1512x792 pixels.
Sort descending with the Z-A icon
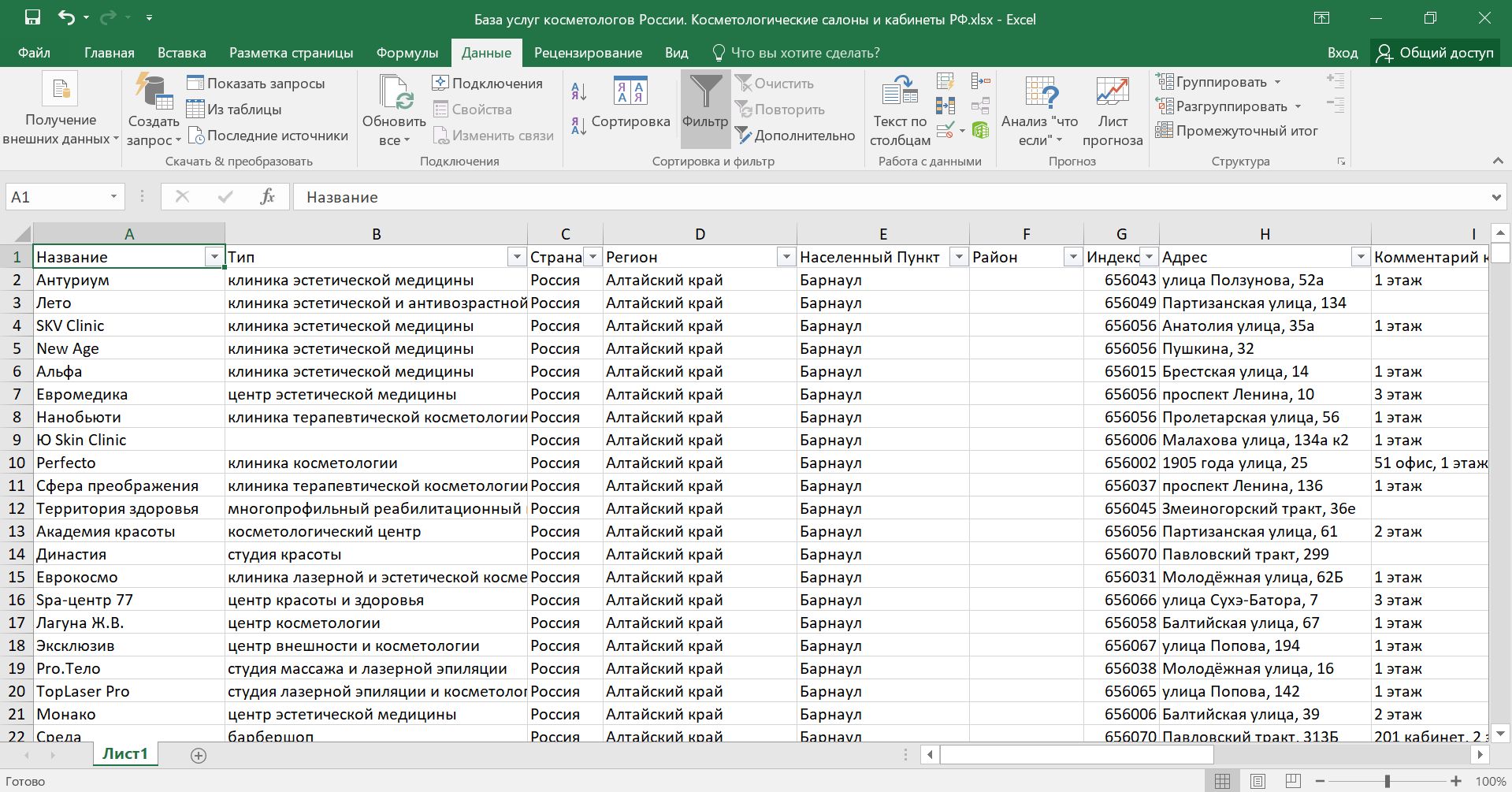pyautogui.click(x=578, y=126)
